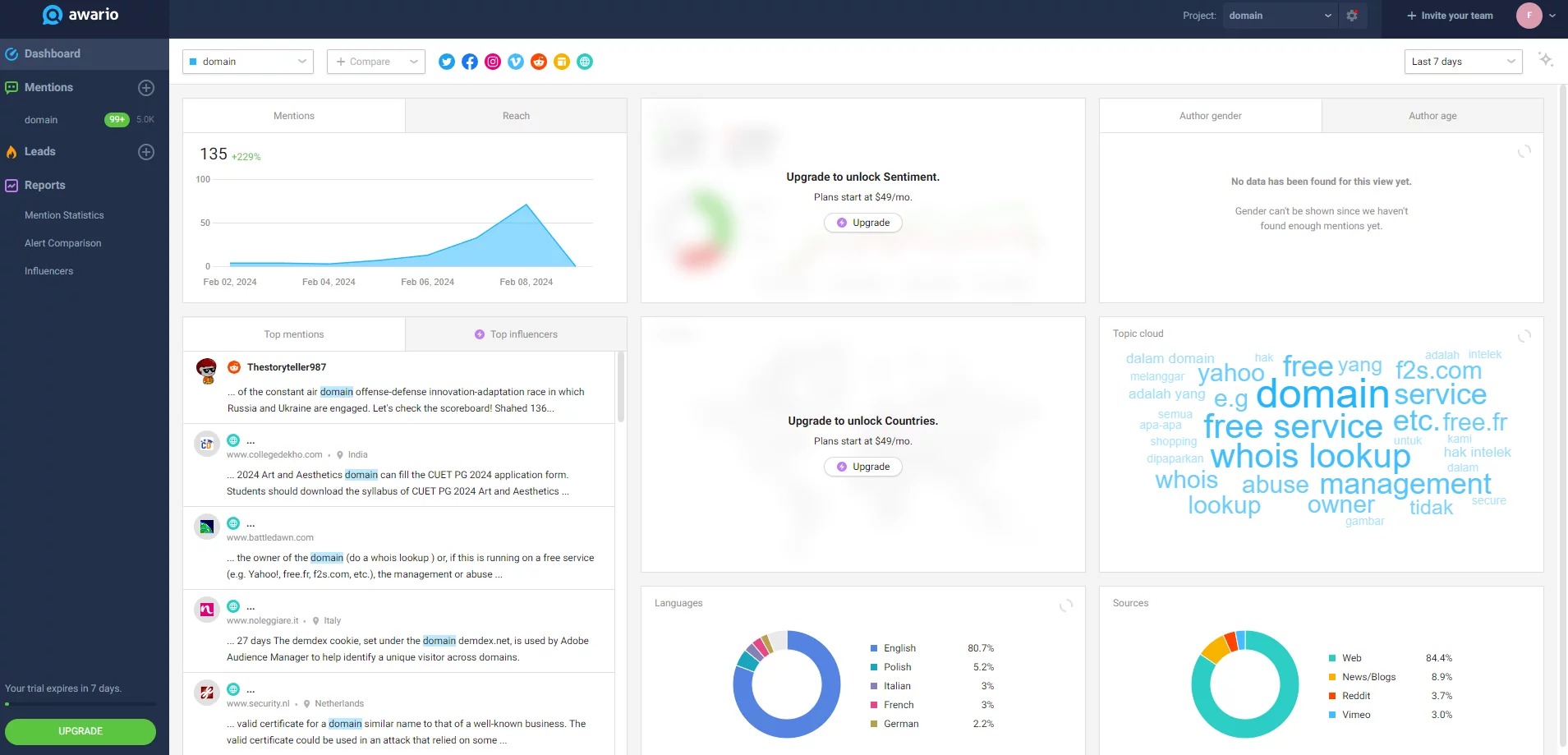Click Upgrade to unlock Sentiment
Screen dimensions: 1568x755
coord(862,223)
